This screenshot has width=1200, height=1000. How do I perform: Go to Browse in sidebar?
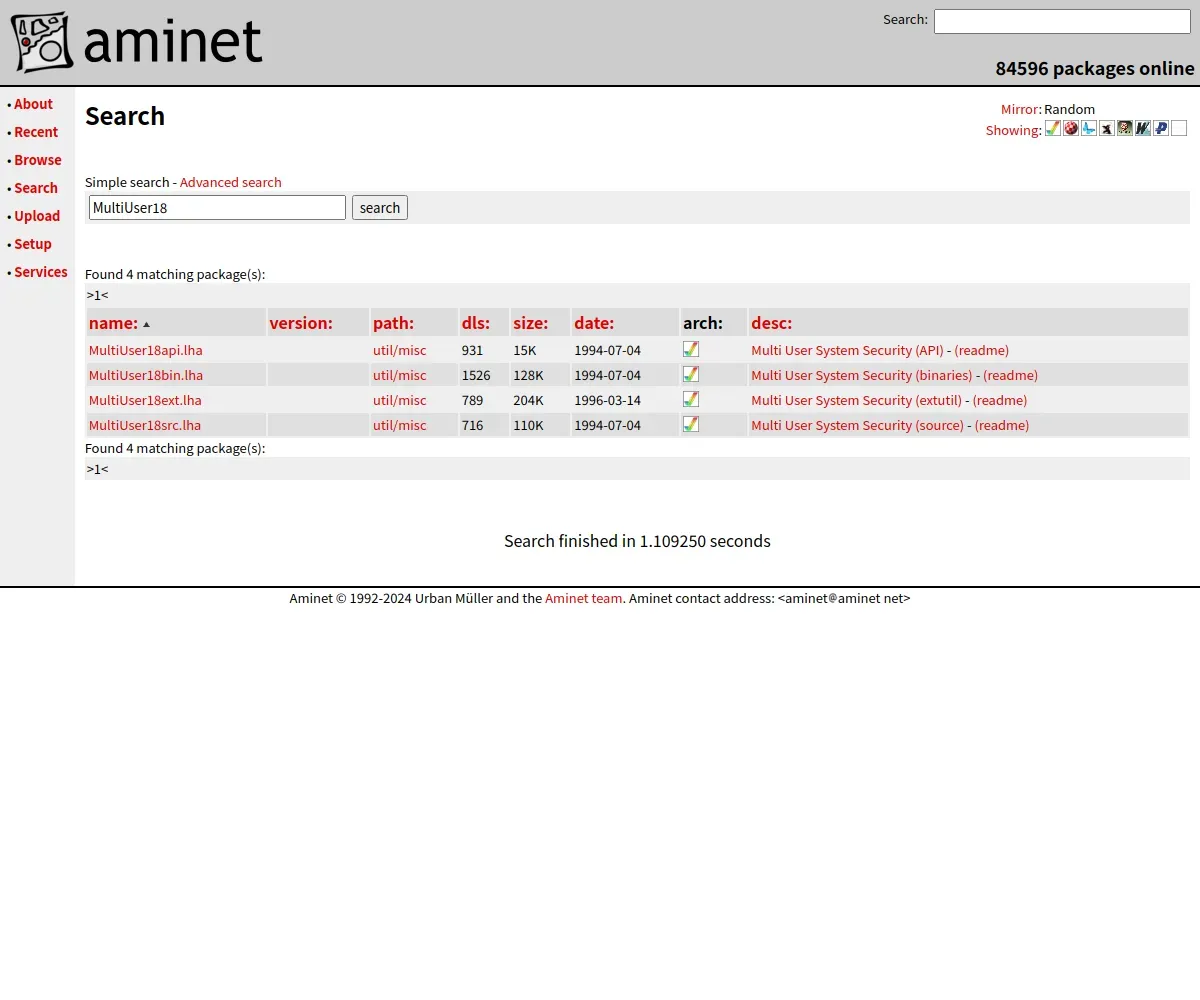click(38, 160)
